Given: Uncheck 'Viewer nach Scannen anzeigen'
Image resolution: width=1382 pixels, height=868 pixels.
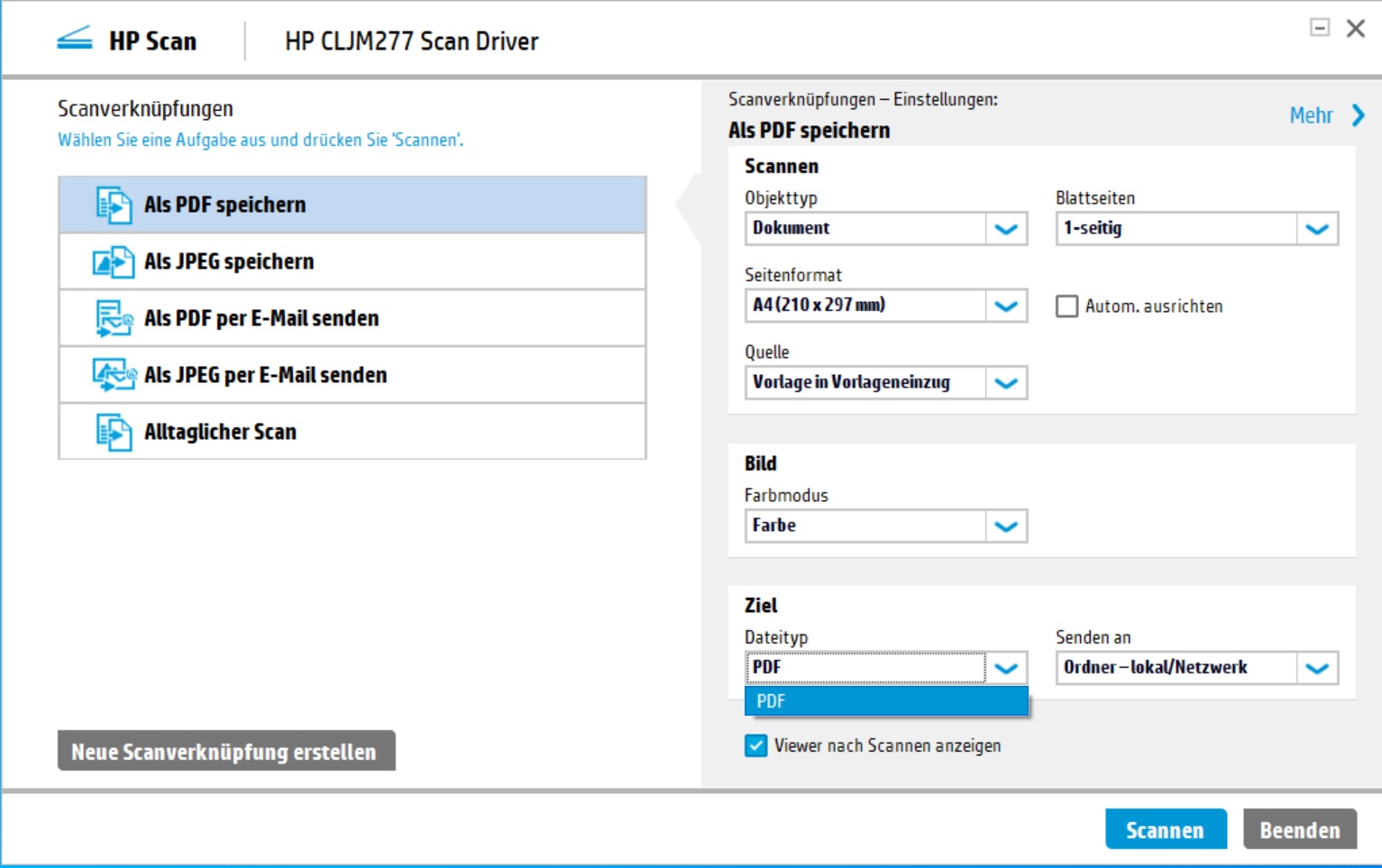Looking at the screenshot, I should tap(755, 745).
